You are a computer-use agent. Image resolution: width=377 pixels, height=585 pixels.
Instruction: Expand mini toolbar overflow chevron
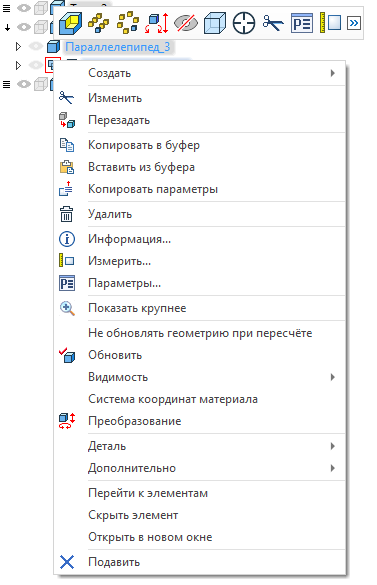(x=354, y=23)
